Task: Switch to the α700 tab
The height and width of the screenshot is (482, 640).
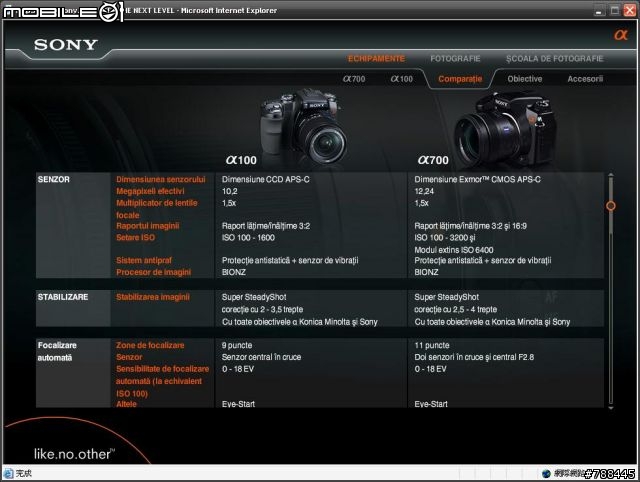Action: 354,79
